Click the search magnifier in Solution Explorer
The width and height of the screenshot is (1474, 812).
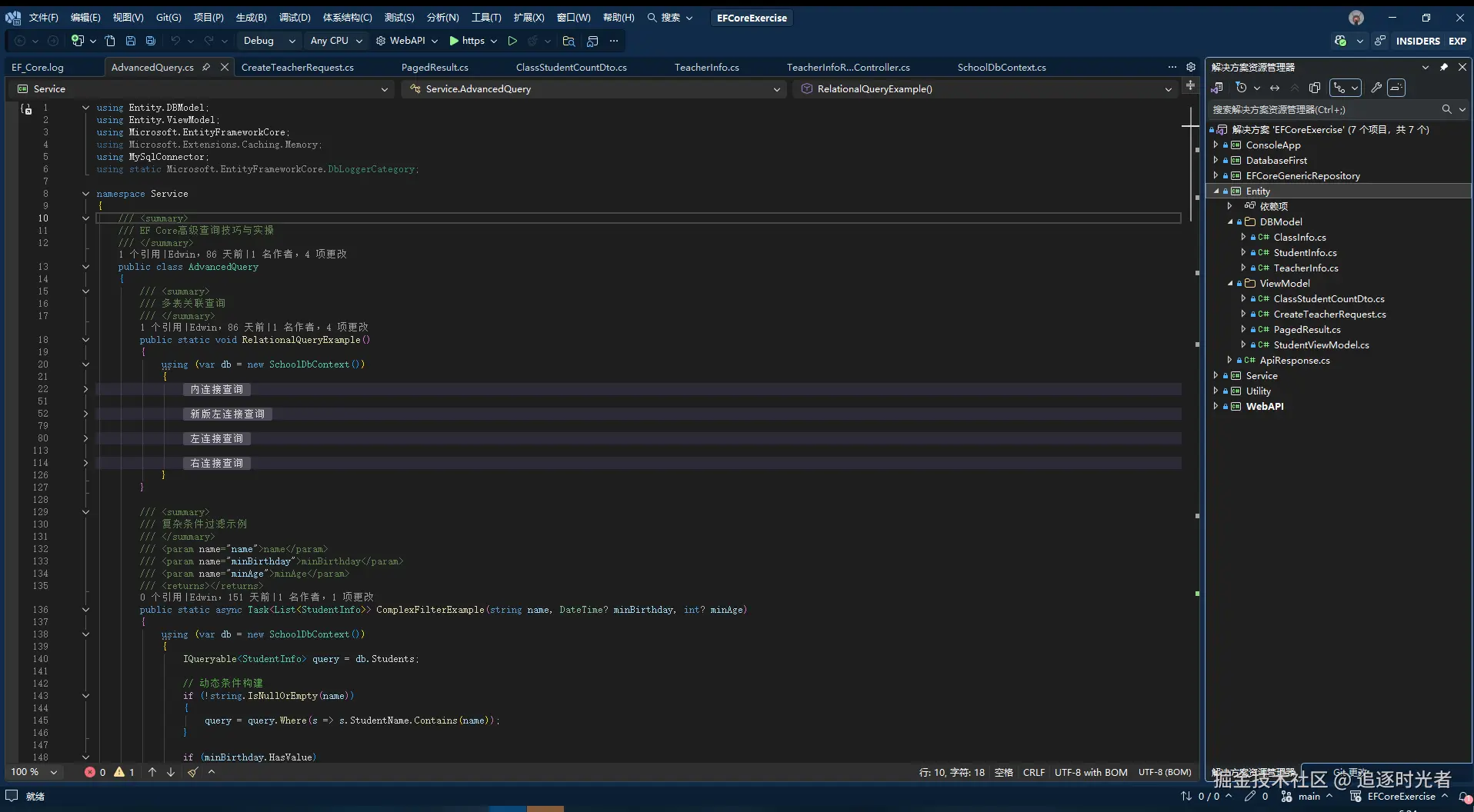(1446, 109)
